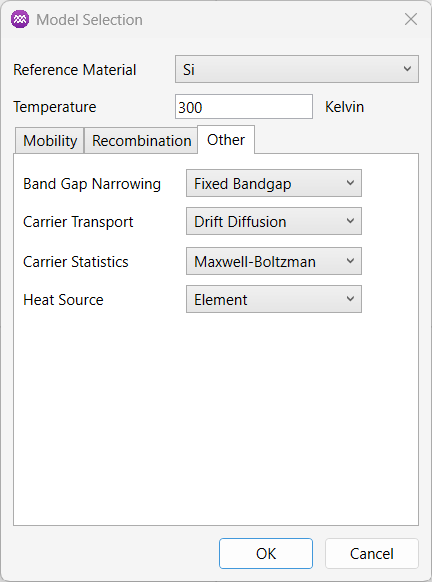The height and width of the screenshot is (582, 432).
Task: Click the Heat Source label text
Action: click(63, 300)
